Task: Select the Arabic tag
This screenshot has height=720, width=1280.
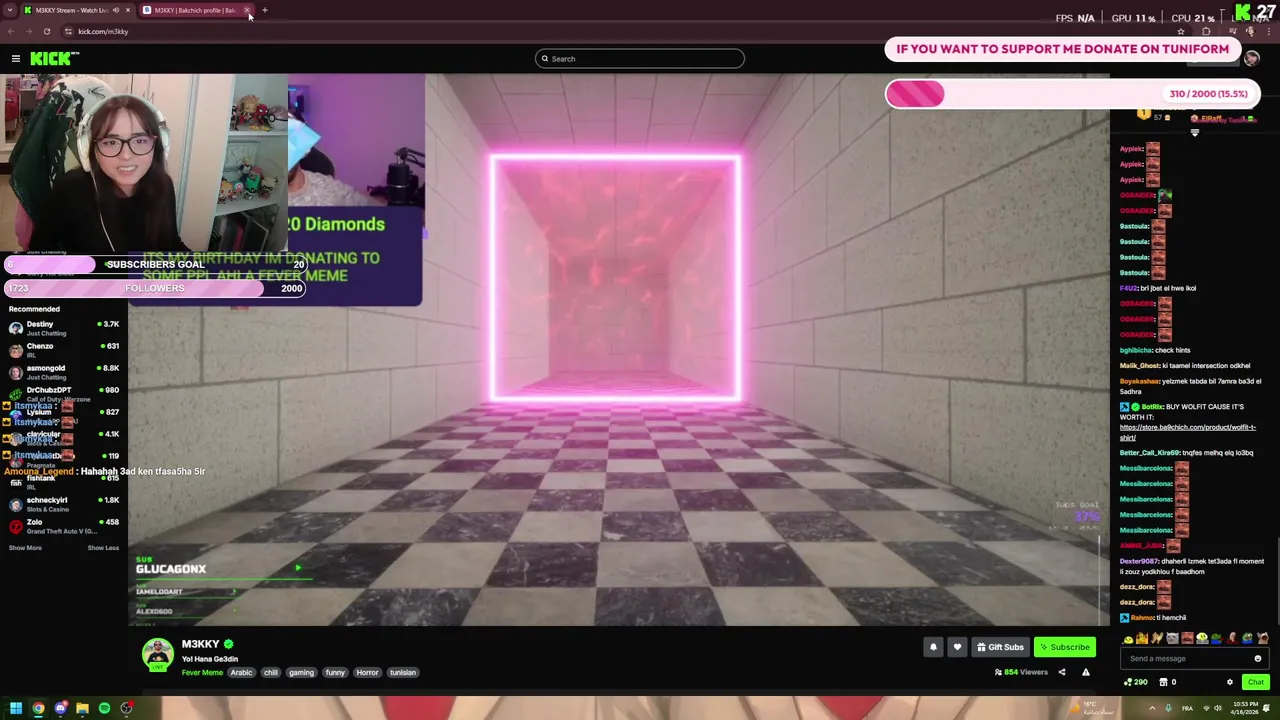Action: pos(241,673)
